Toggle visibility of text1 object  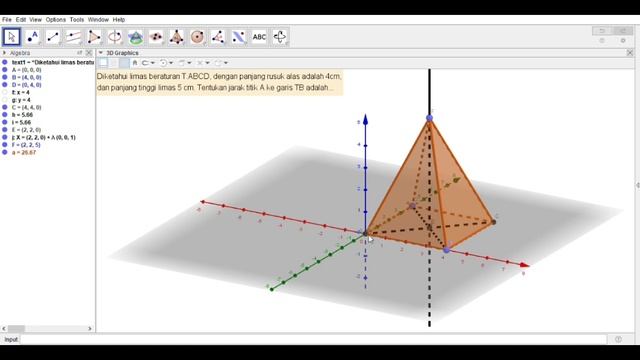coord(5,62)
